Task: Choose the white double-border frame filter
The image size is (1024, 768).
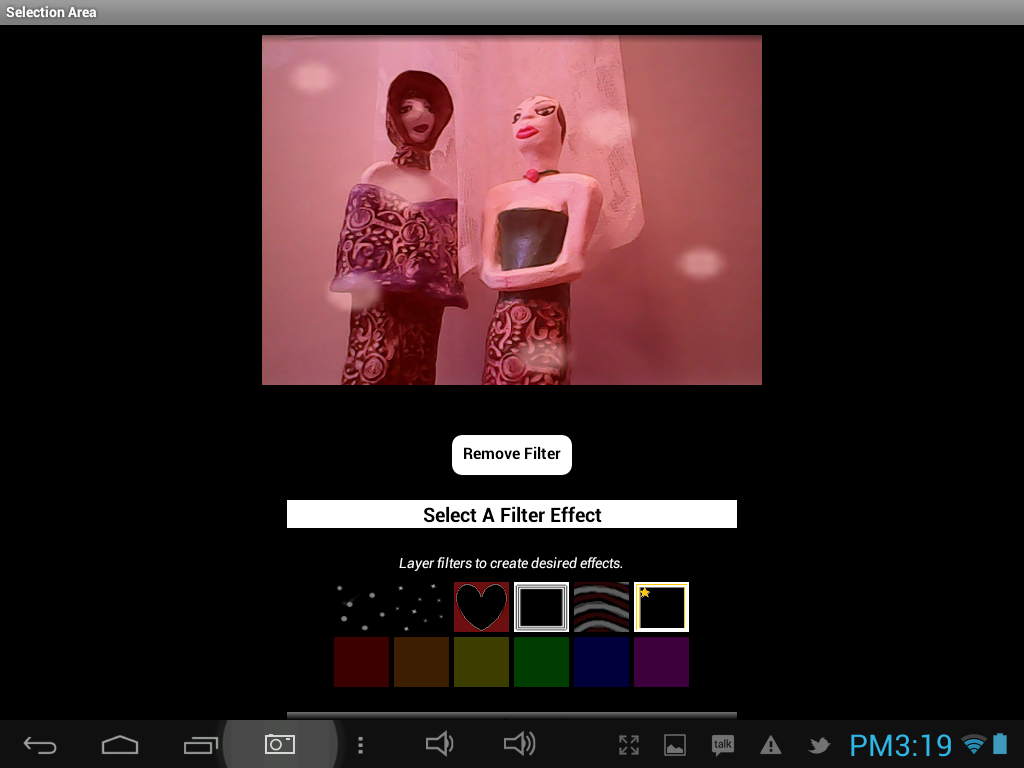Action: [541, 607]
